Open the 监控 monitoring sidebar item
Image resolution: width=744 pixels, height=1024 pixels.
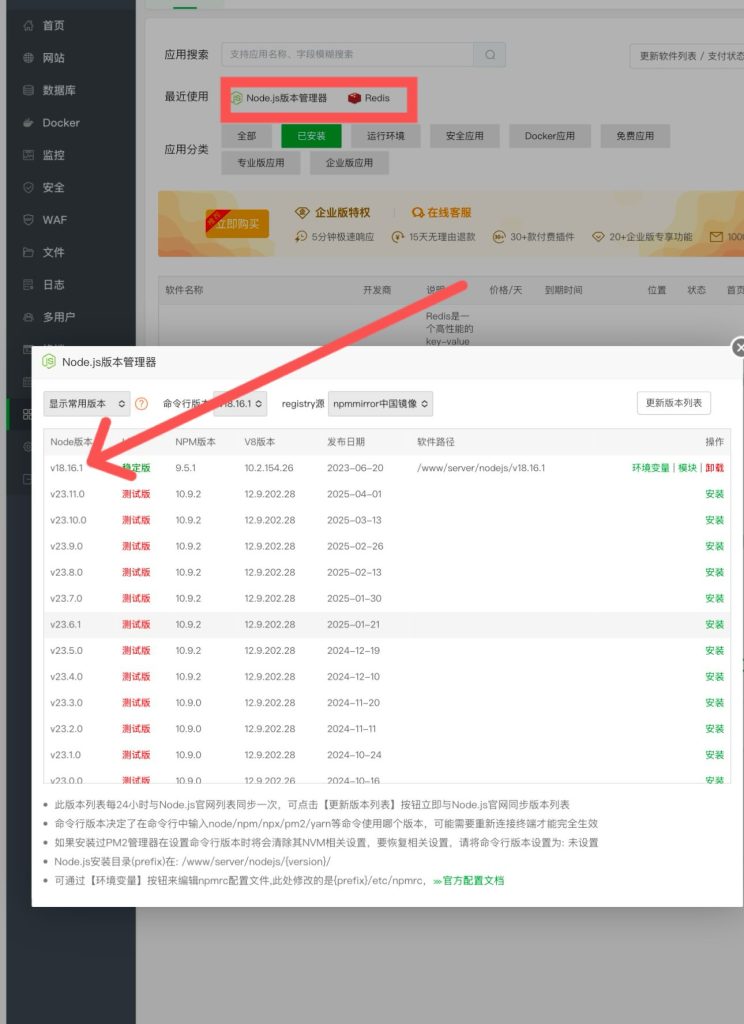[54, 155]
